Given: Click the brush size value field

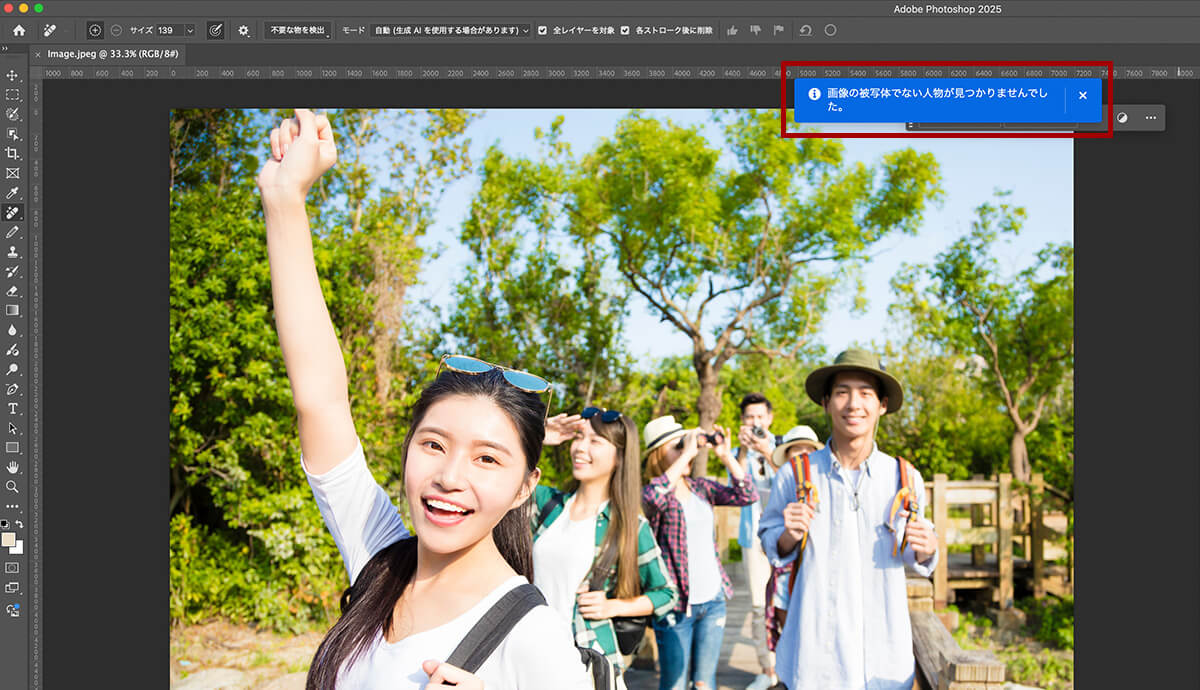Looking at the screenshot, I should coord(169,30).
